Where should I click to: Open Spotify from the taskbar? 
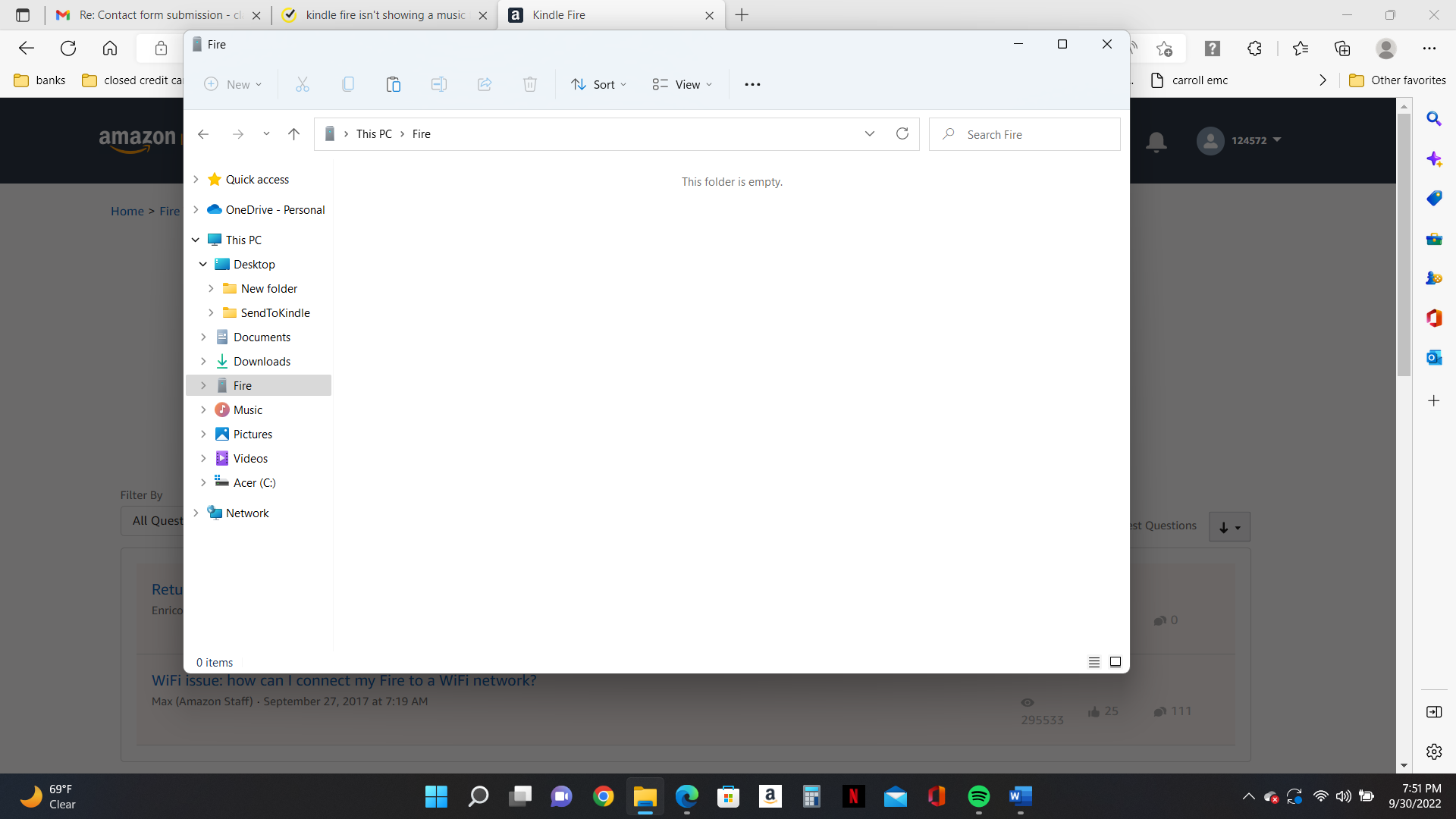click(978, 796)
